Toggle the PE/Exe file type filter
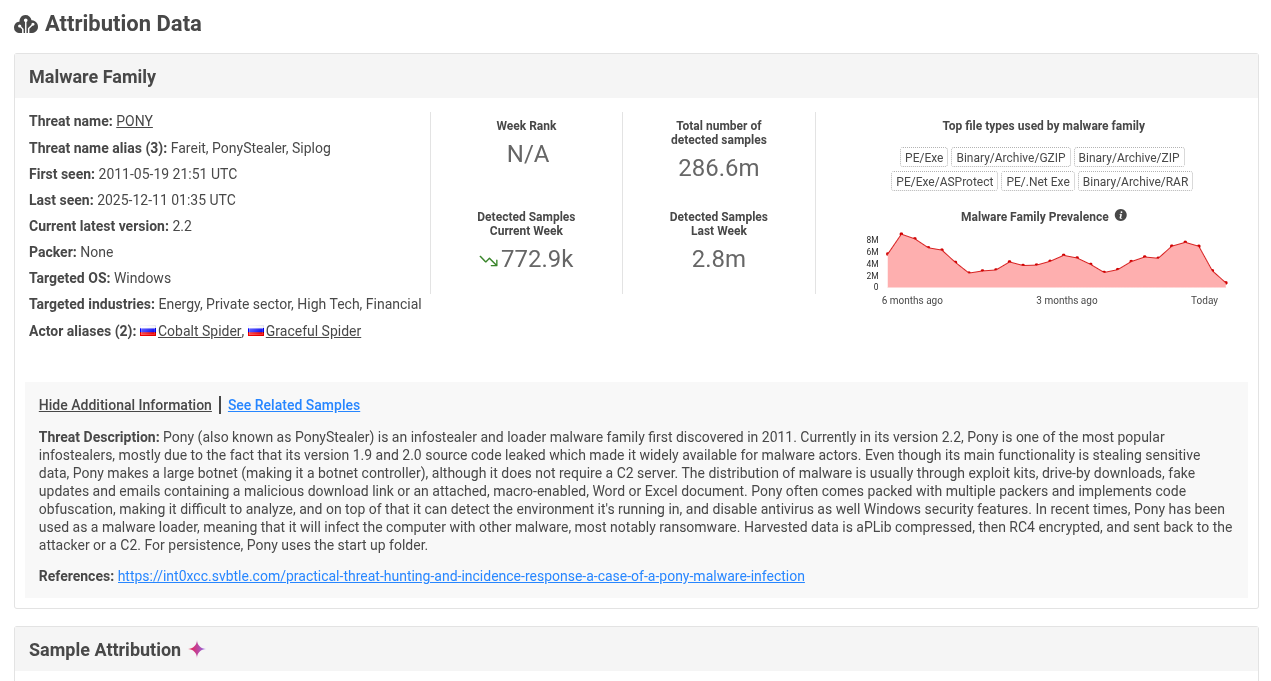 [x=923, y=156]
